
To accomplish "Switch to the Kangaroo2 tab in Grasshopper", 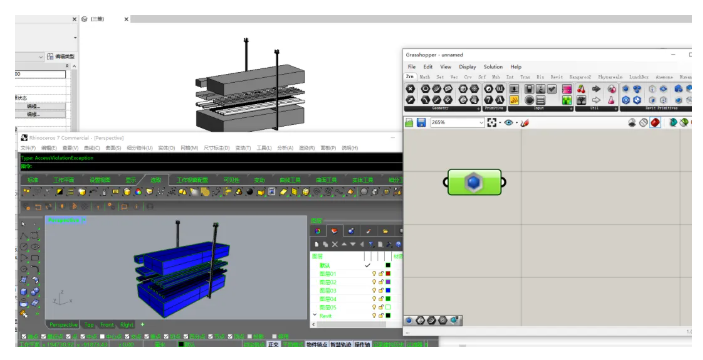I will tap(580, 77).
